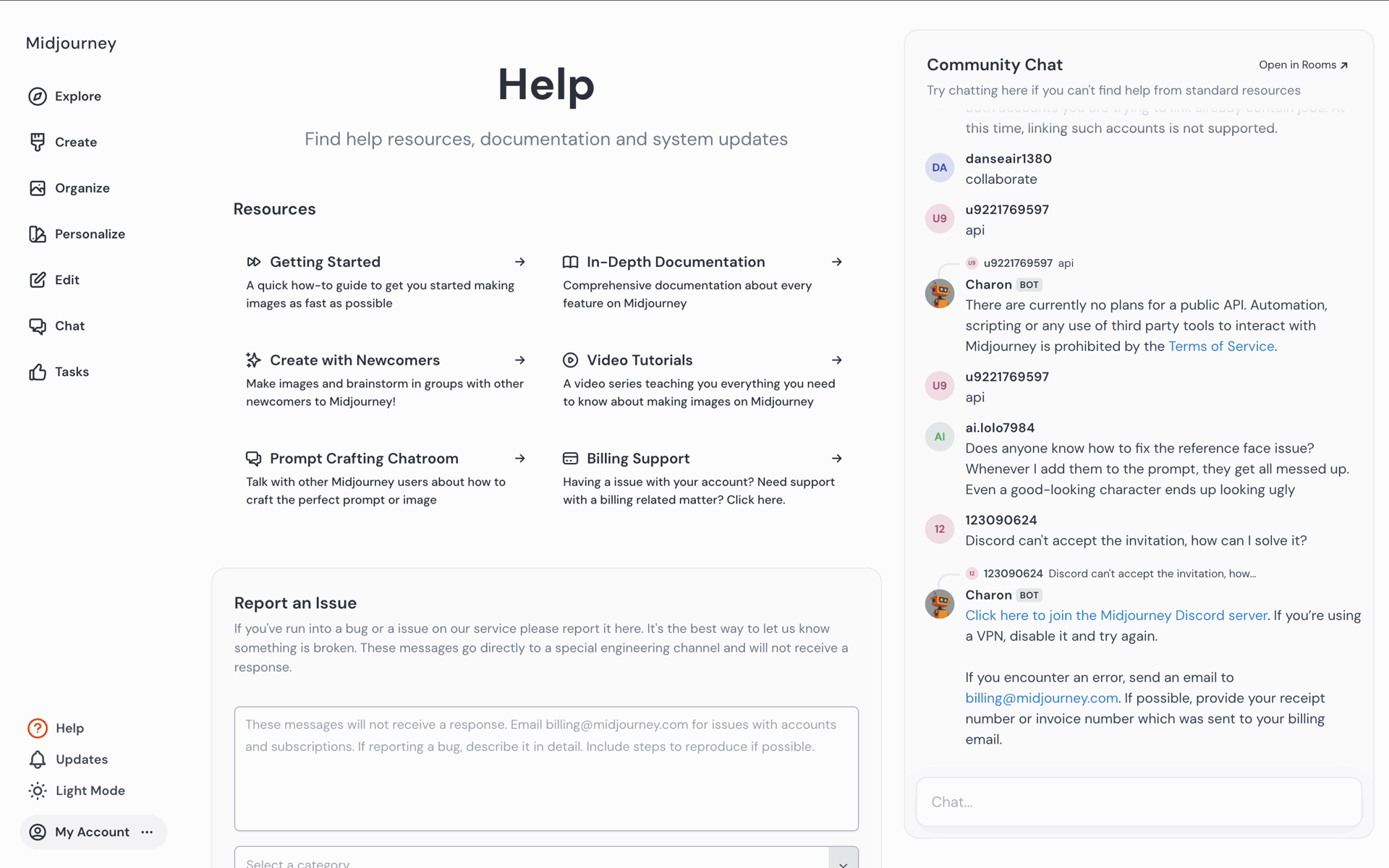Image resolution: width=1389 pixels, height=868 pixels.
Task: Click the billing@midjourney.com email link
Action: 1042,698
